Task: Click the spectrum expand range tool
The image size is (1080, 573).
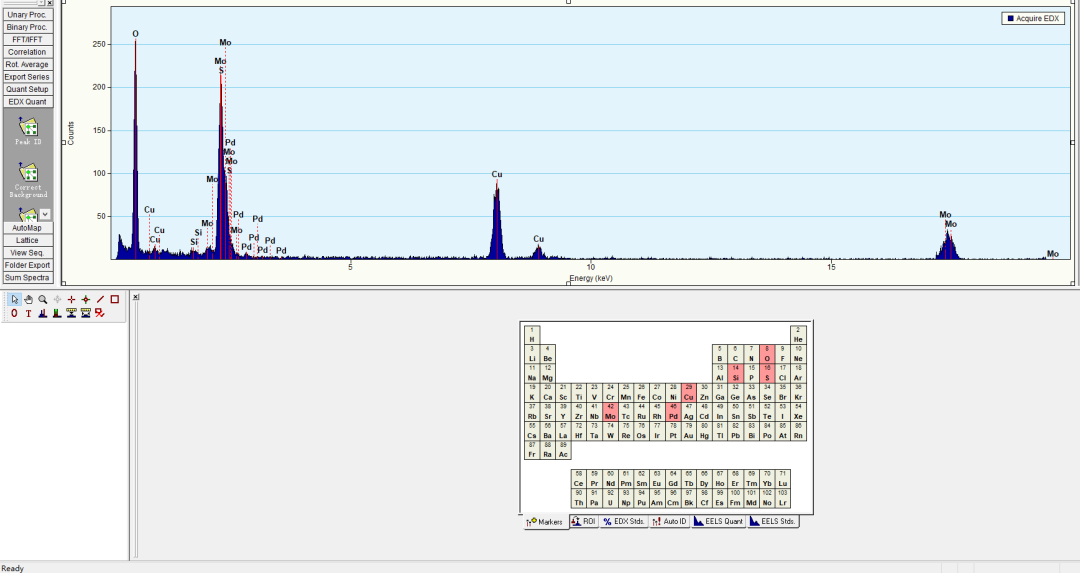Action: click(85, 313)
